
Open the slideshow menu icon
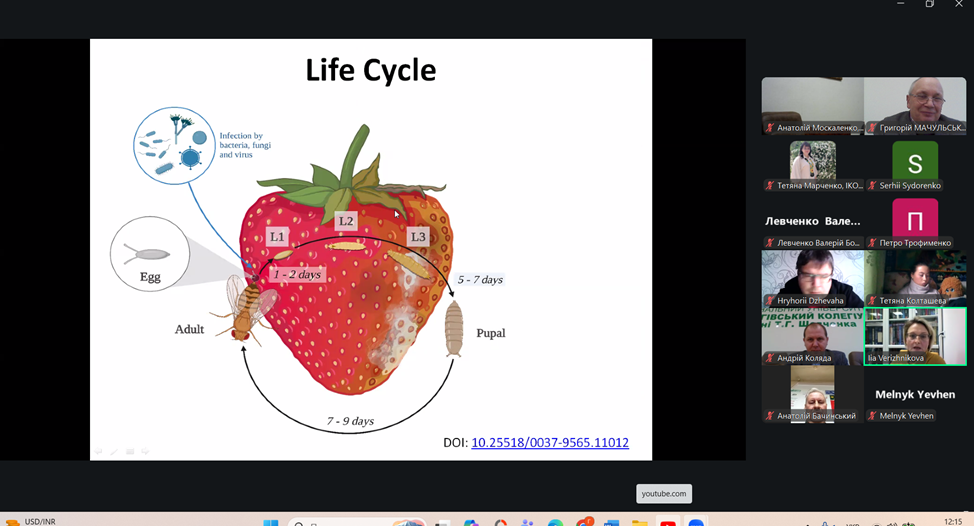click(x=129, y=452)
